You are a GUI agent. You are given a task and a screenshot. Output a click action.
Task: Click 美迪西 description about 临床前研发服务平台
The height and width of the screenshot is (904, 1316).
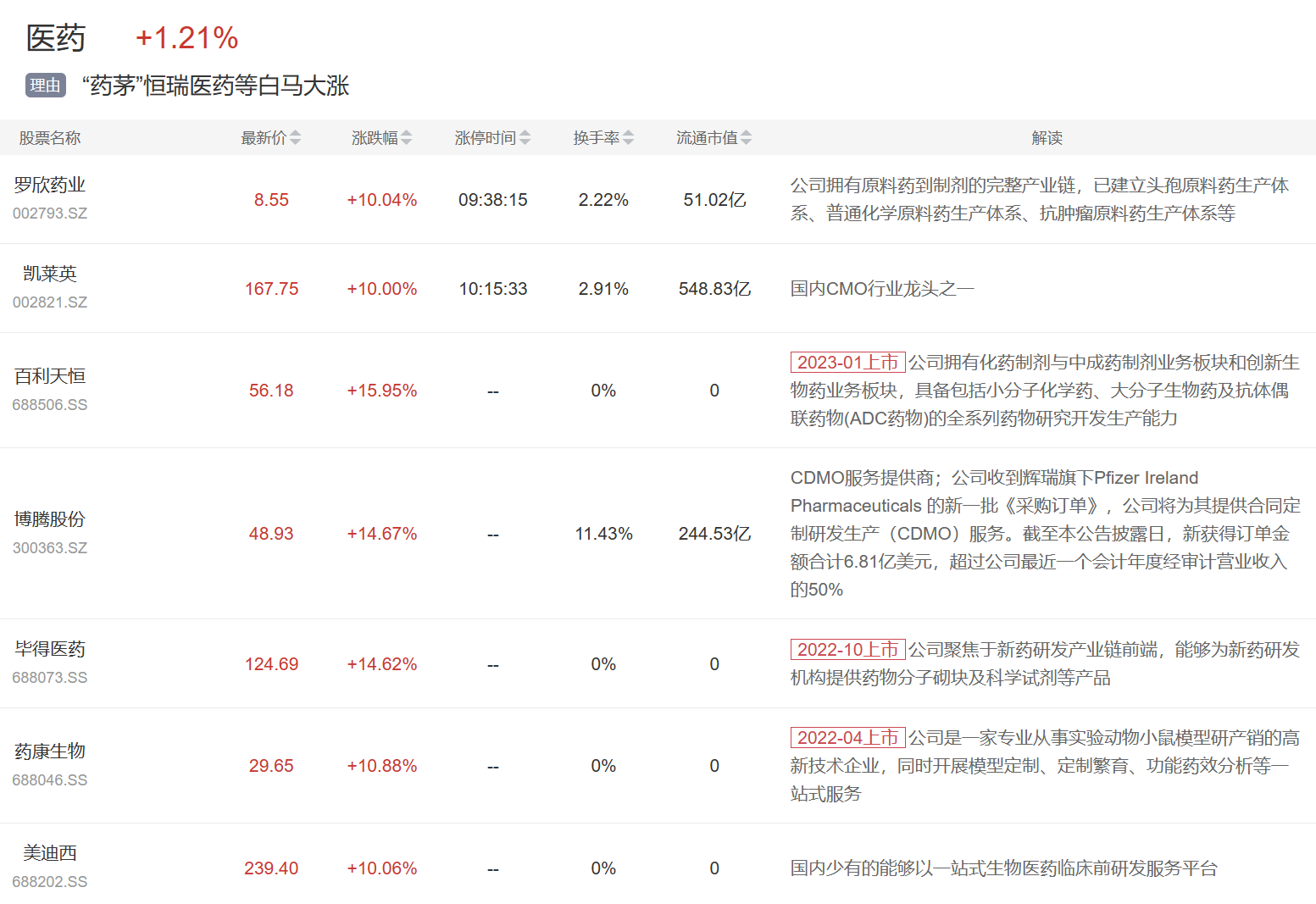point(1003,868)
